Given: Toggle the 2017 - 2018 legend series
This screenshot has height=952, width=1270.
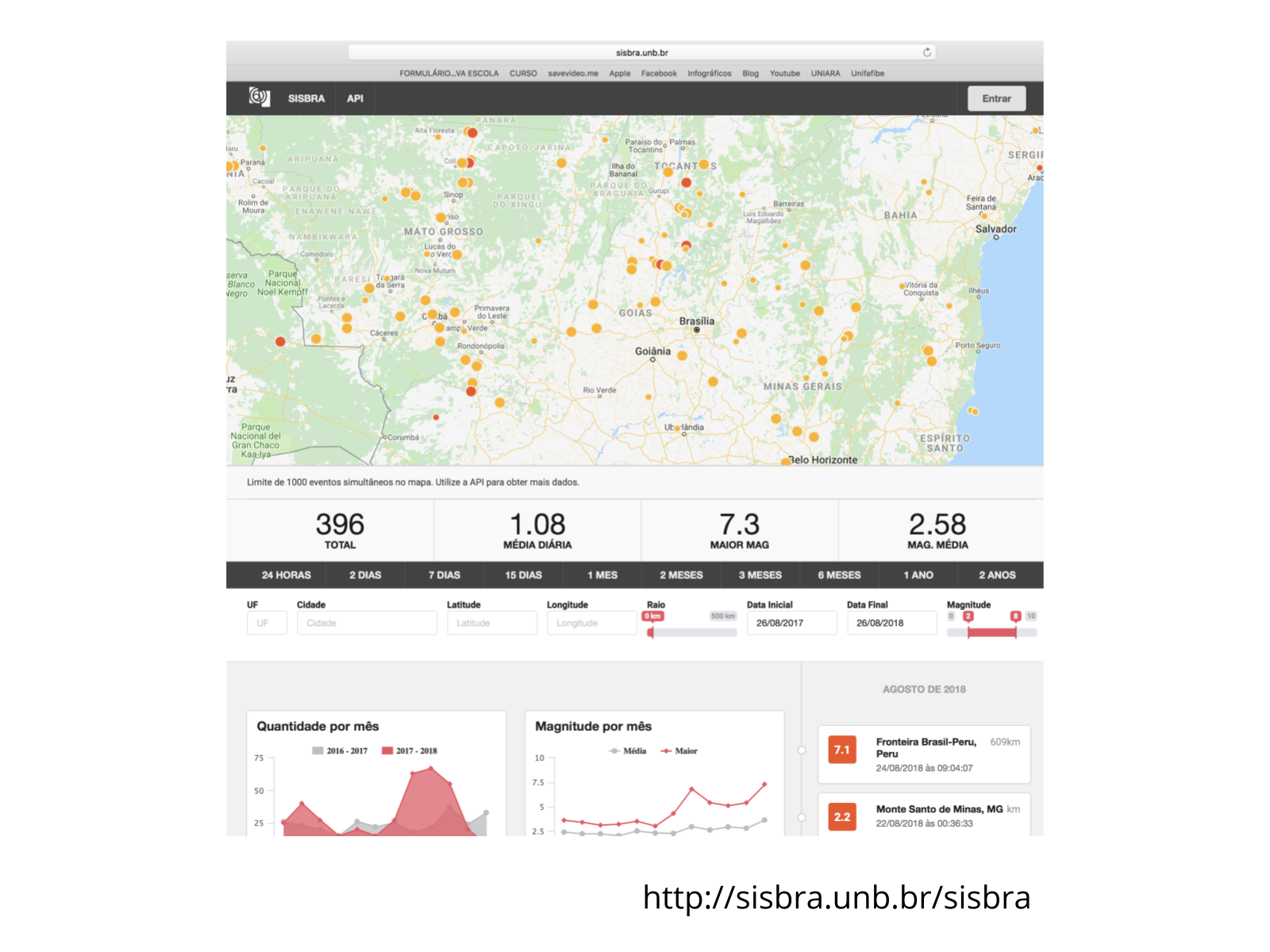Looking at the screenshot, I should pyautogui.click(x=410, y=750).
